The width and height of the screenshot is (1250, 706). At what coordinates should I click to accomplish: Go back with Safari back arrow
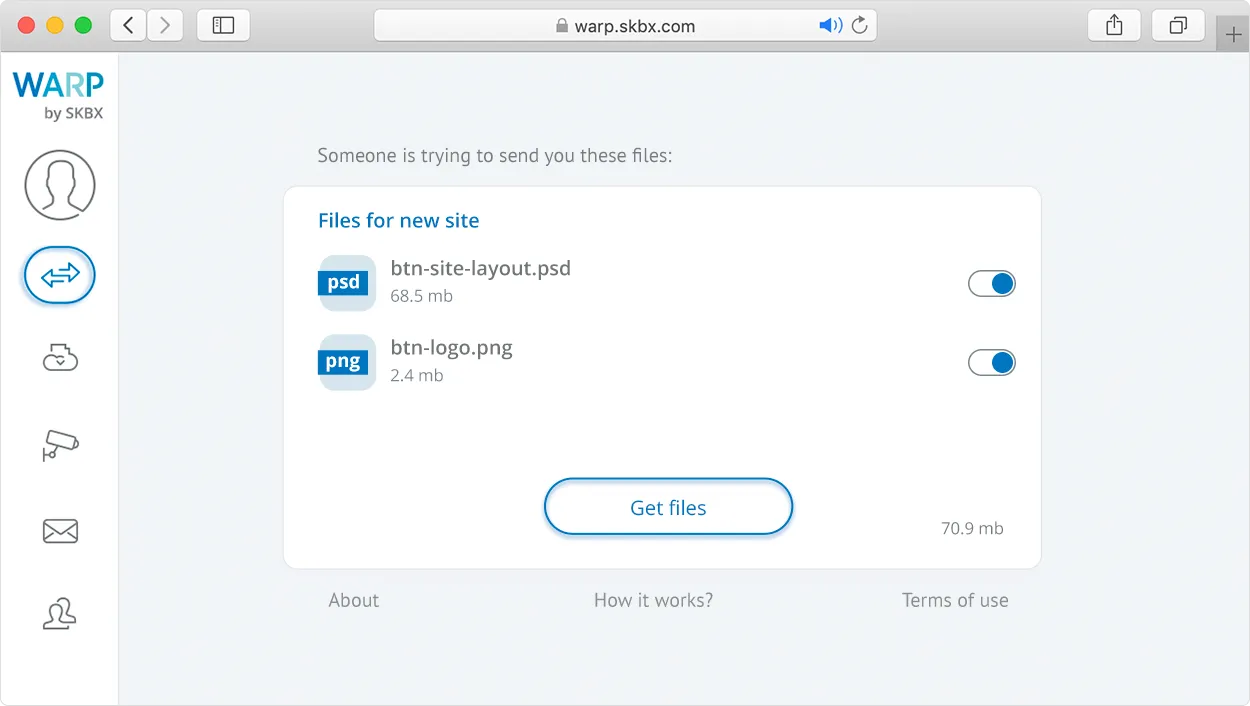coord(128,25)
